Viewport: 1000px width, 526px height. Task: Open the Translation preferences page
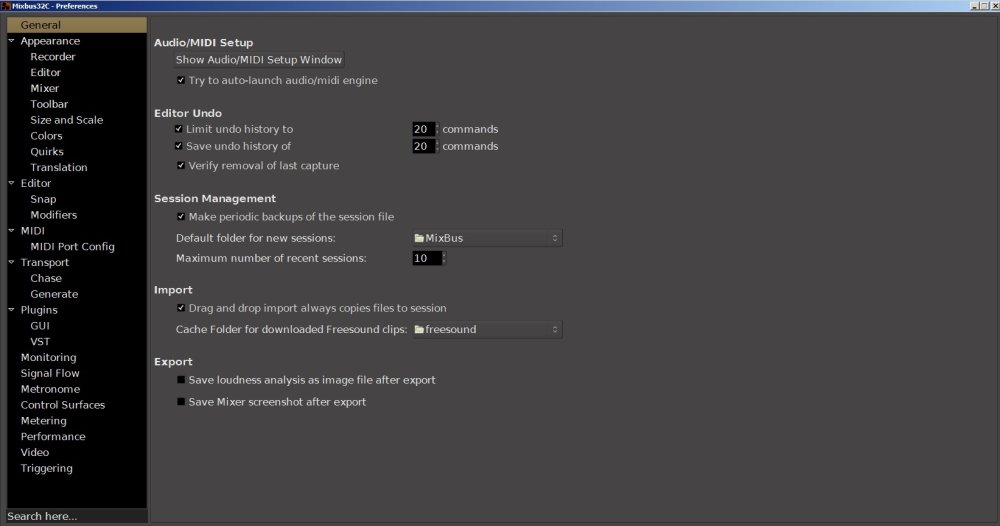point(59,167)
